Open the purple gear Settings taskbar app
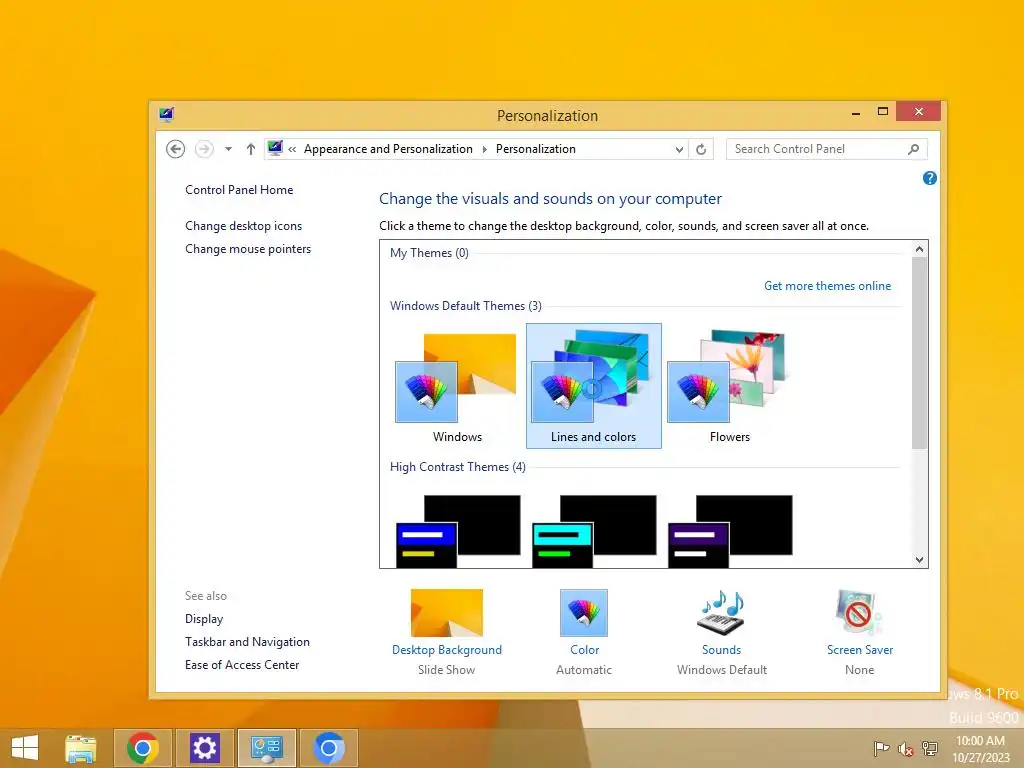The width and height of the screenshot is (1024, 768). [x=204, y=748]
